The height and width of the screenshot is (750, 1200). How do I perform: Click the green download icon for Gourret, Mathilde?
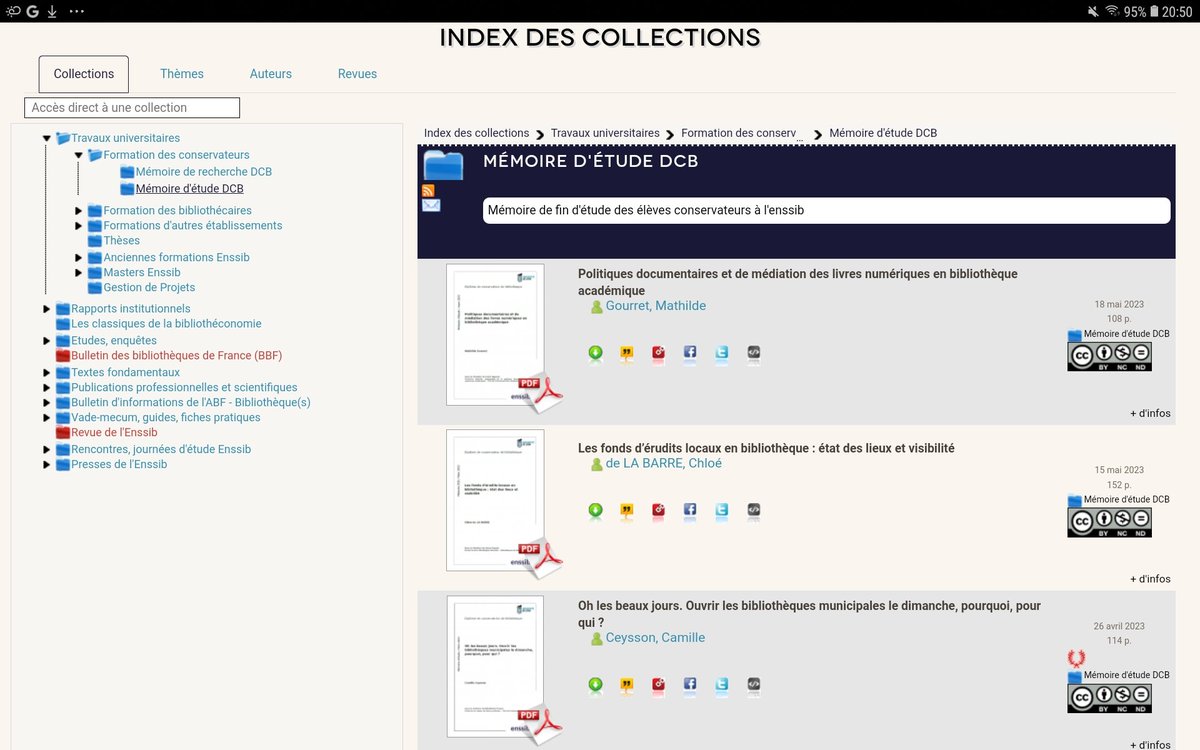(x=595, y=352)
